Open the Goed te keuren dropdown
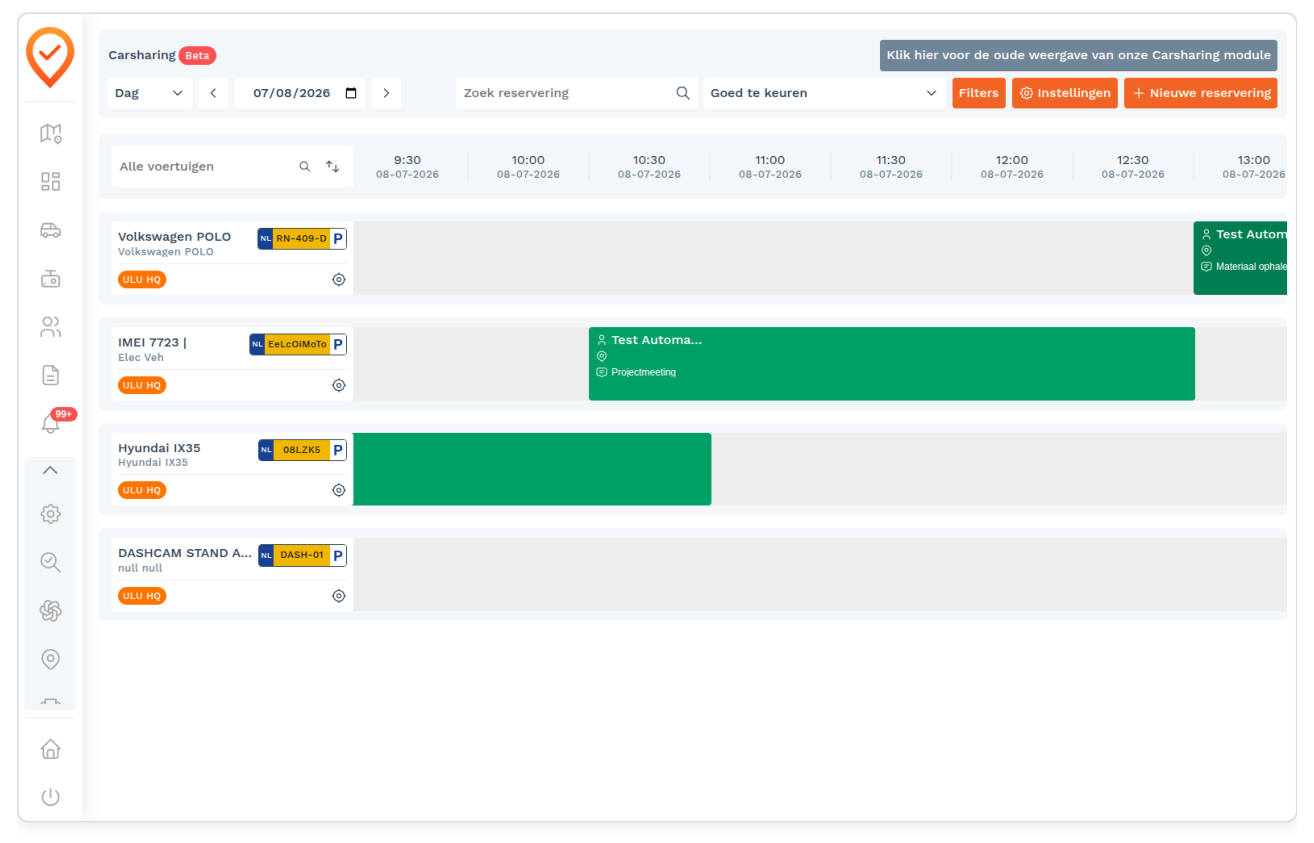This screenshot has height=843, width=1314. 824,93
